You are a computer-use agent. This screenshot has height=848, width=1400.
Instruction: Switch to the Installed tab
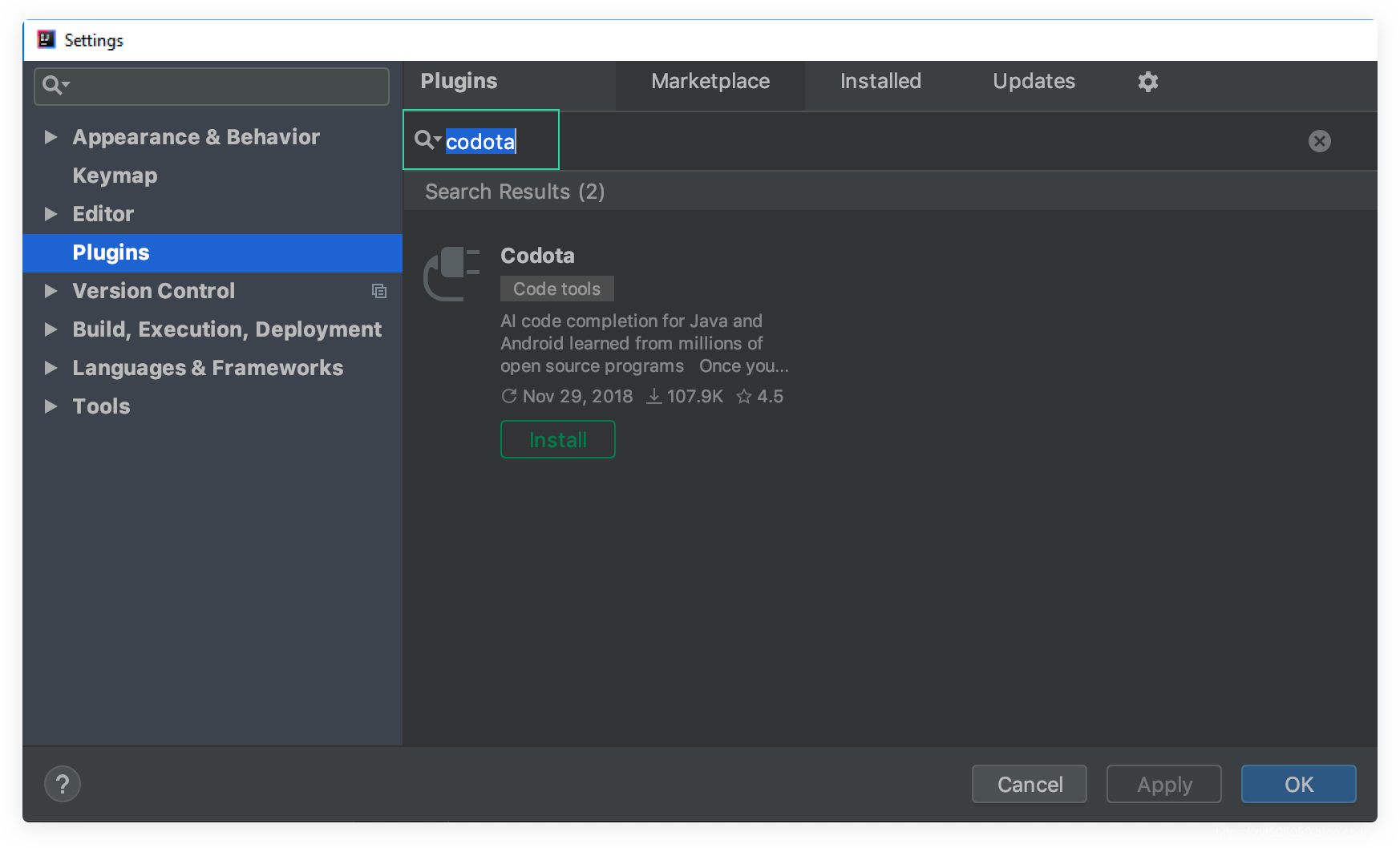pos(880,82)
